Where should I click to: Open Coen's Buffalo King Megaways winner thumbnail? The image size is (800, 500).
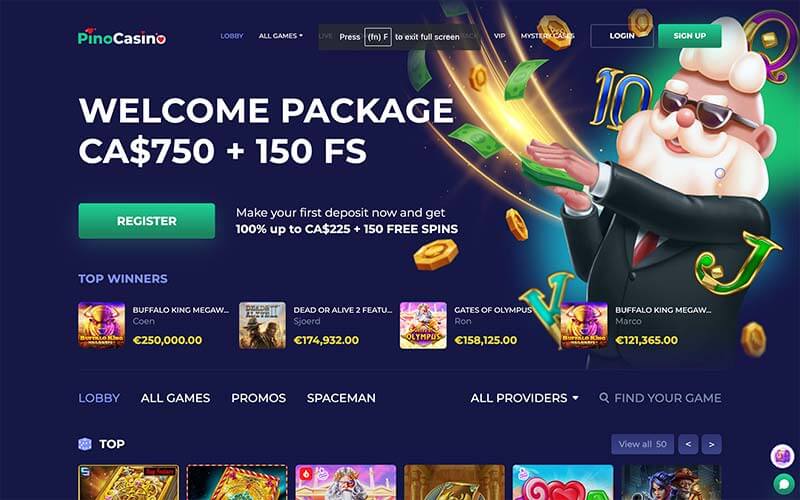point(102,326)
